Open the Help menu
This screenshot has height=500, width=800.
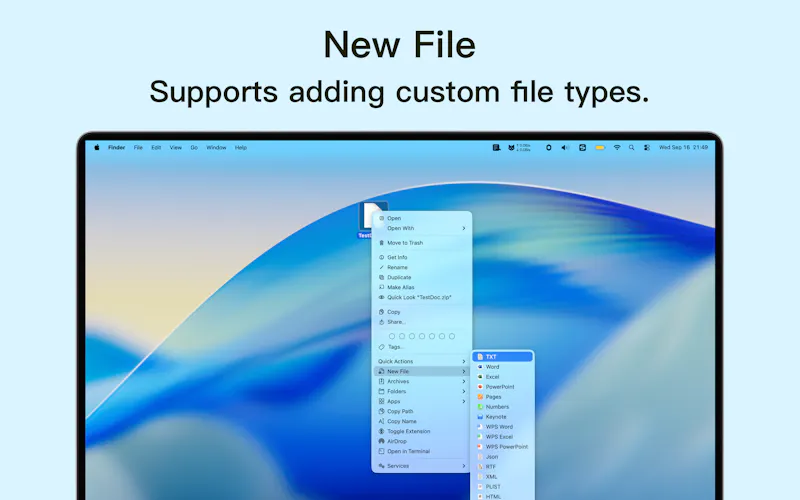[x=241, y=147]
